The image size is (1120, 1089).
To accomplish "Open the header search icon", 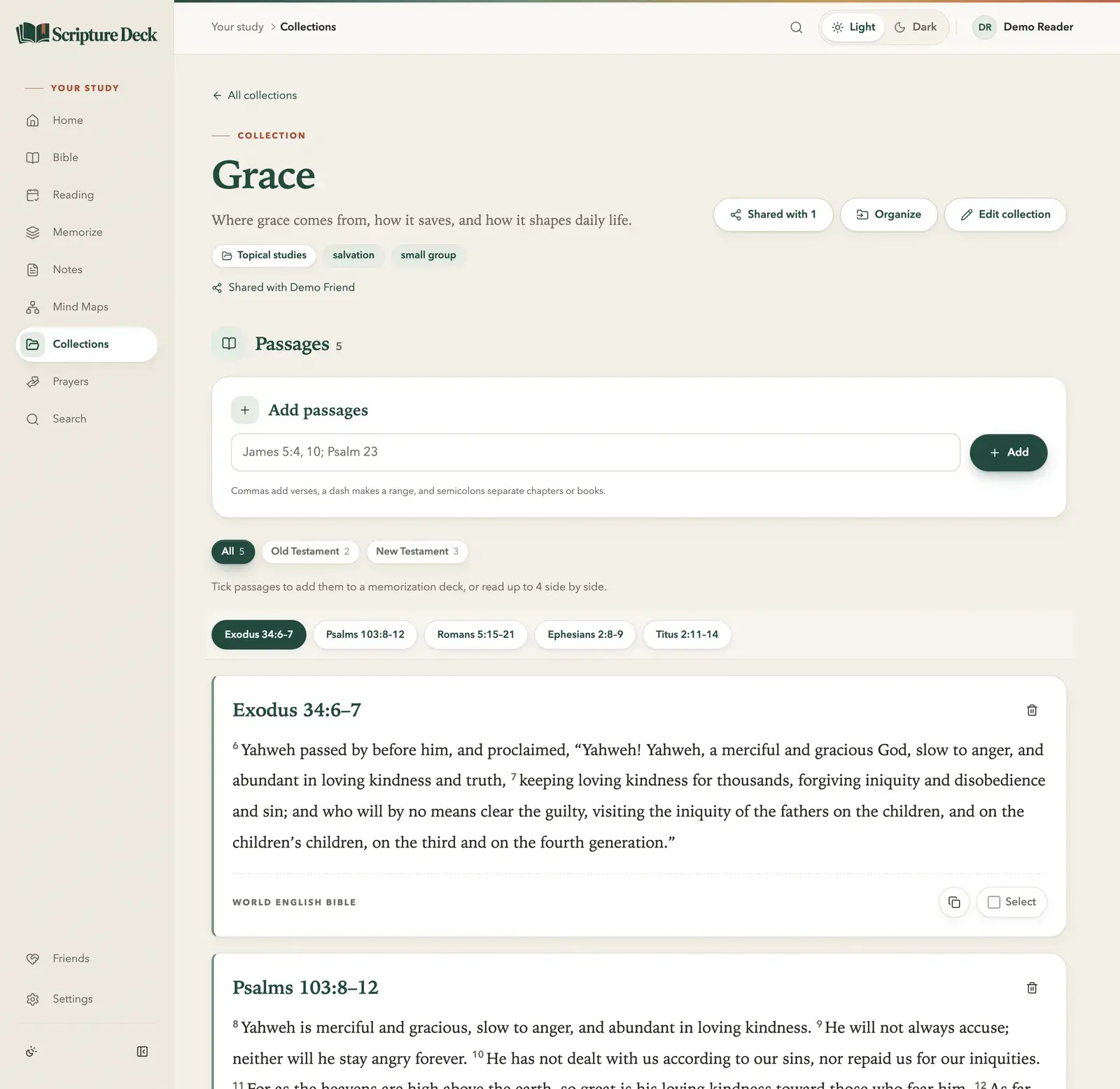I will pos(796,27).
